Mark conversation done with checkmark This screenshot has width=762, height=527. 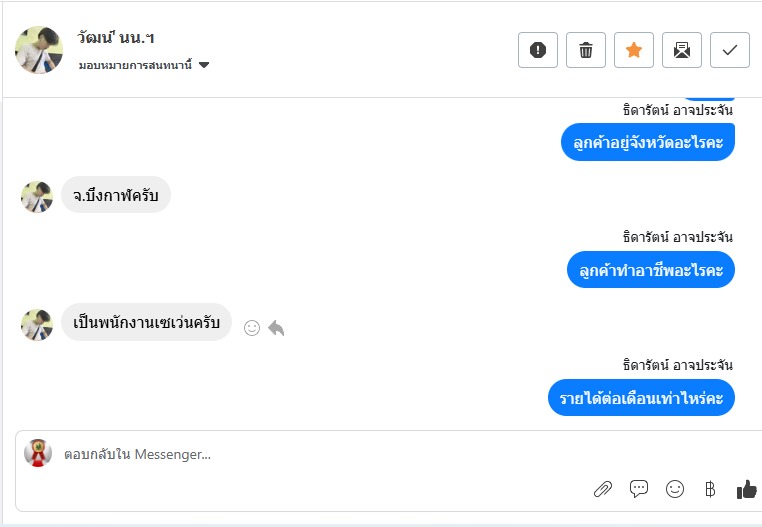click(730, 50)
